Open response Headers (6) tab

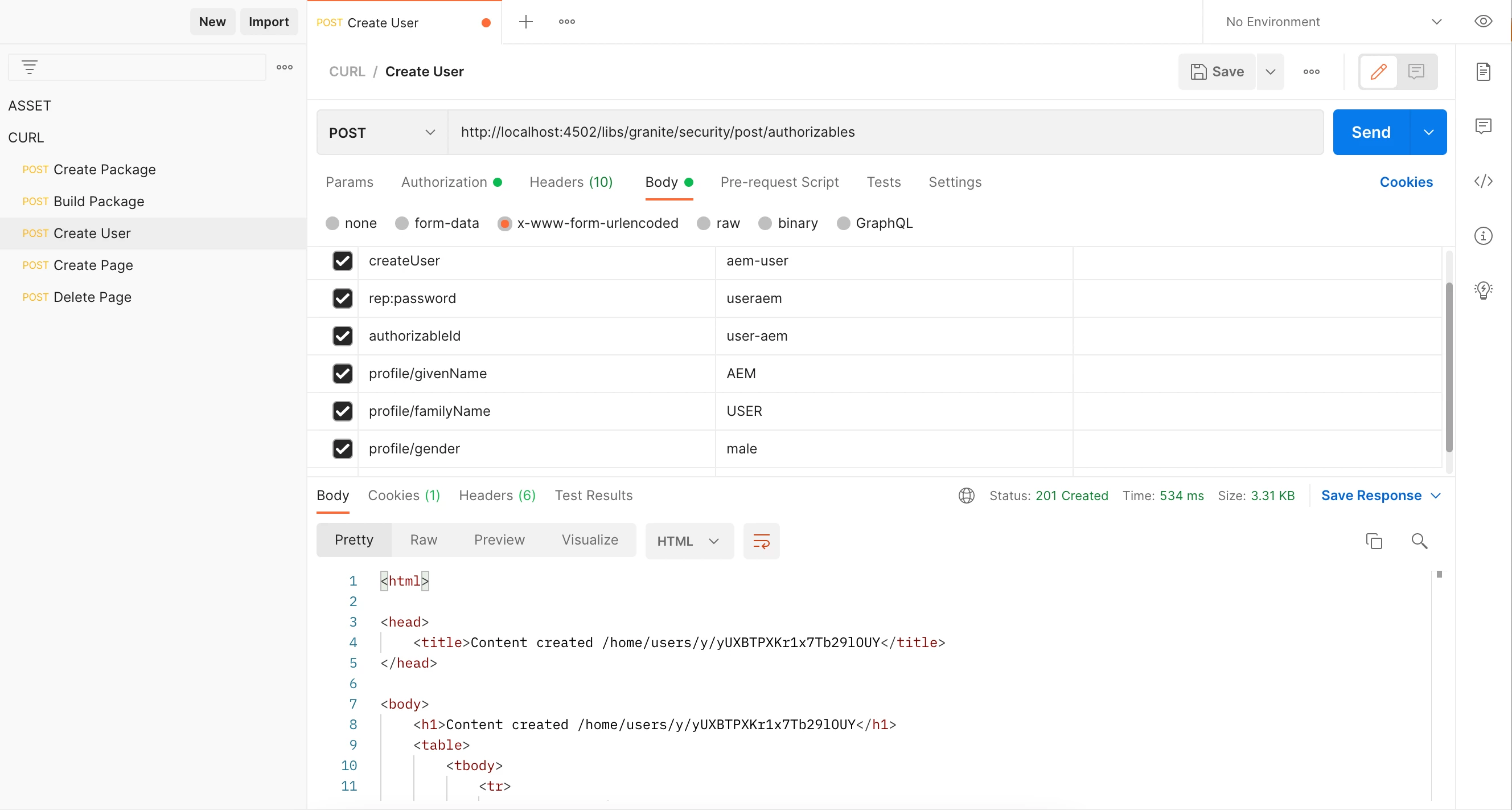(496, 495)
